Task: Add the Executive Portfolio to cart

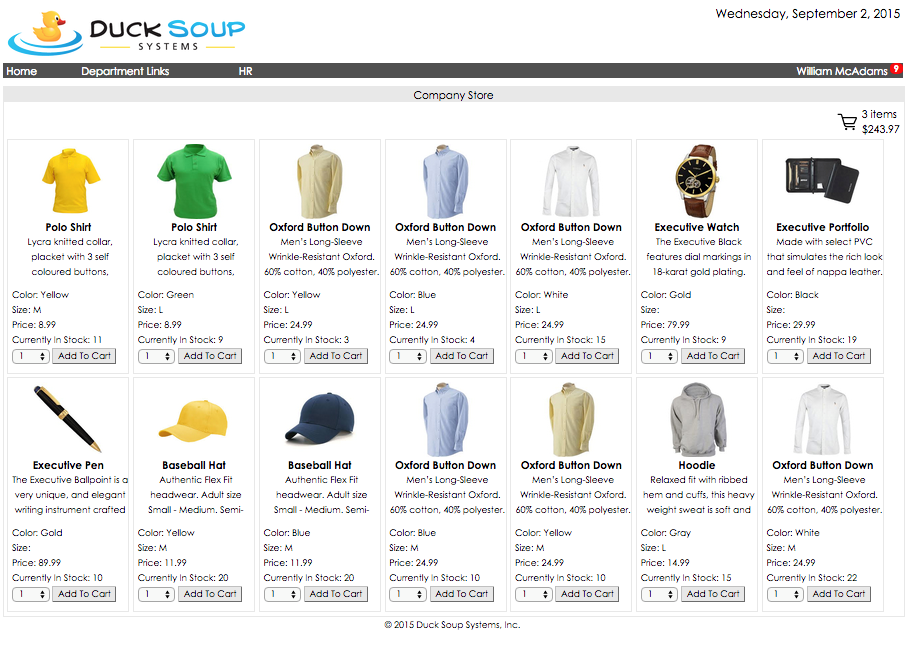Action: click(839, 356)
